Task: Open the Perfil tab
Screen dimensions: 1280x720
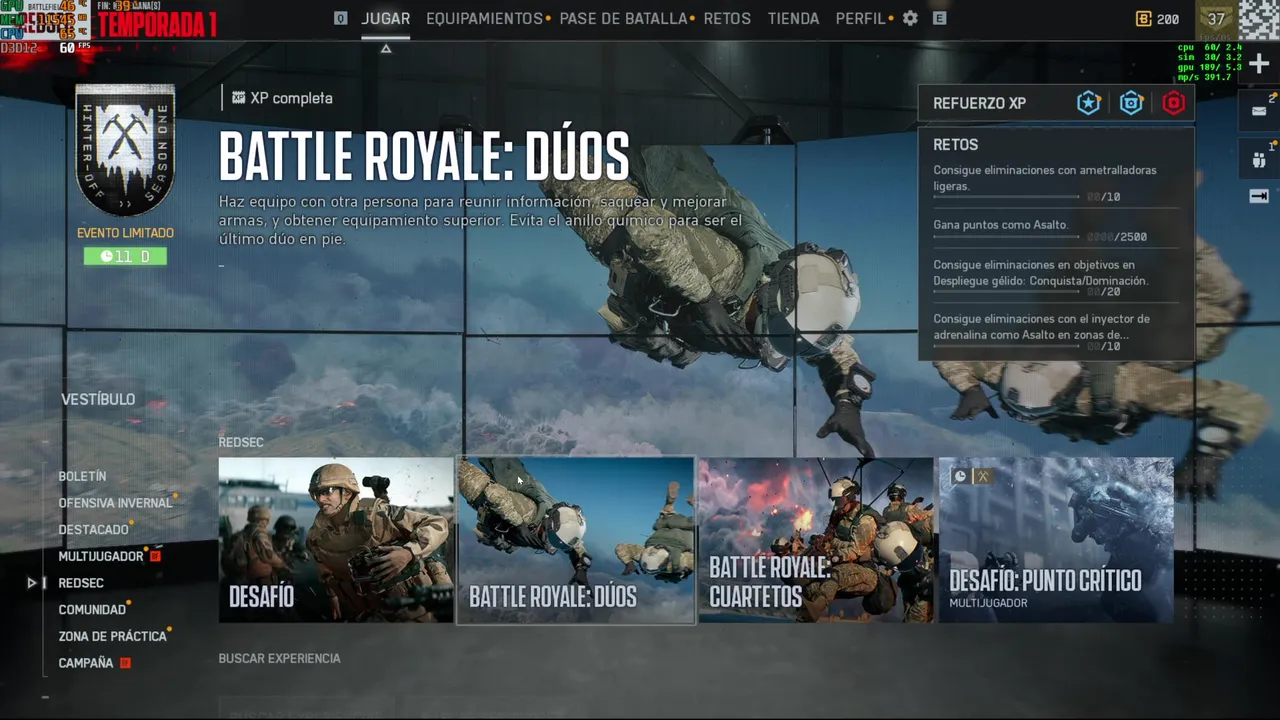Action: (860, 19)
